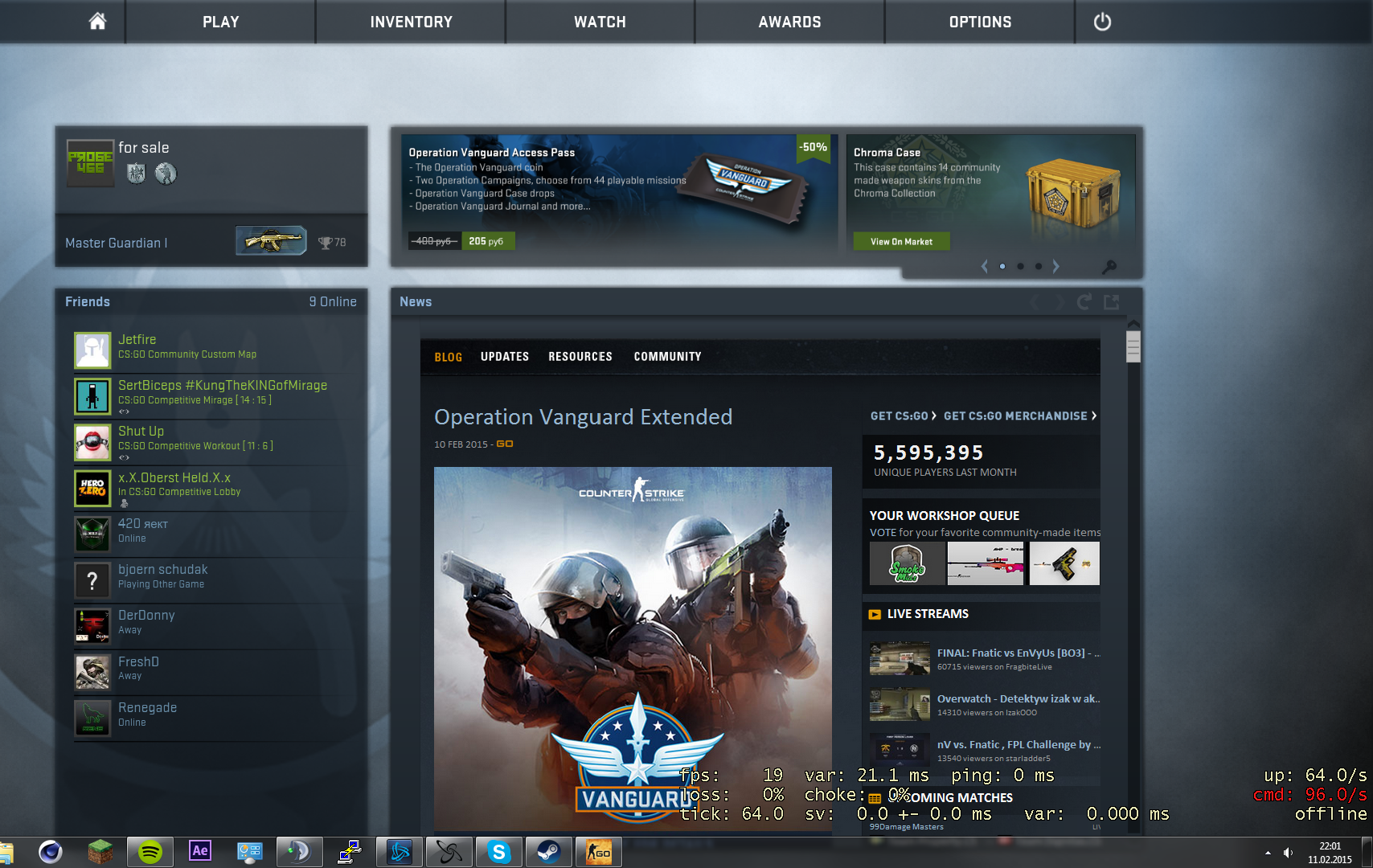1373x868 pixels.
Task: Open nV vs. Fnatic FPL Challenge stream
Action: 985,751
